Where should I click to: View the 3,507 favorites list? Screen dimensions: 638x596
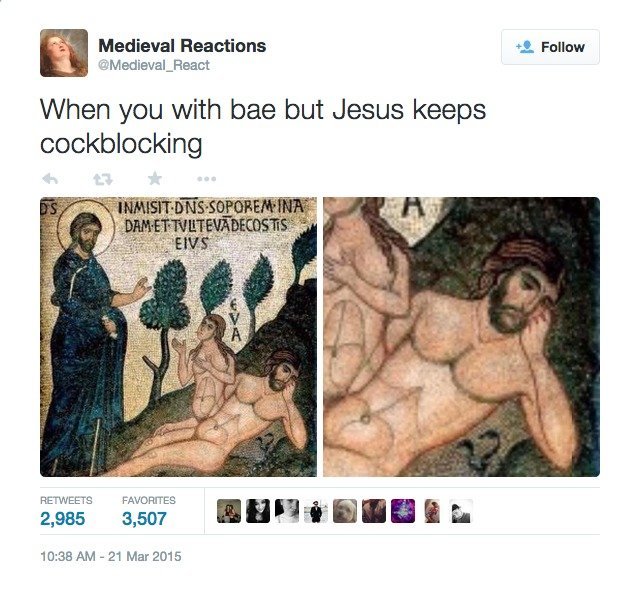[x=144, y=519]
